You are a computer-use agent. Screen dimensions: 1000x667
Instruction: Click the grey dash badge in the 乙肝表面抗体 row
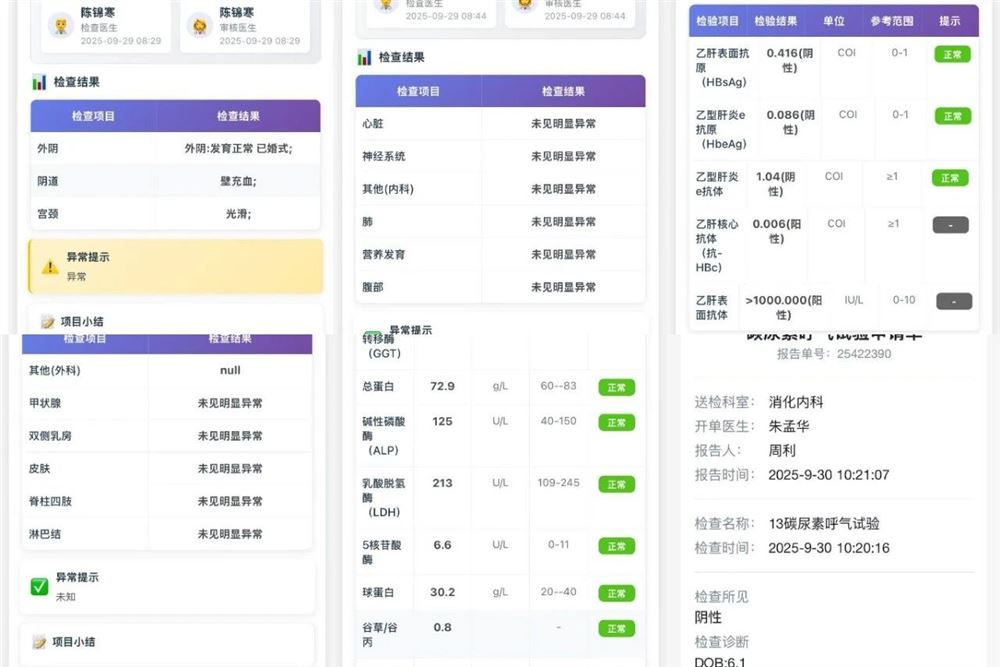[x=954, y=301]
